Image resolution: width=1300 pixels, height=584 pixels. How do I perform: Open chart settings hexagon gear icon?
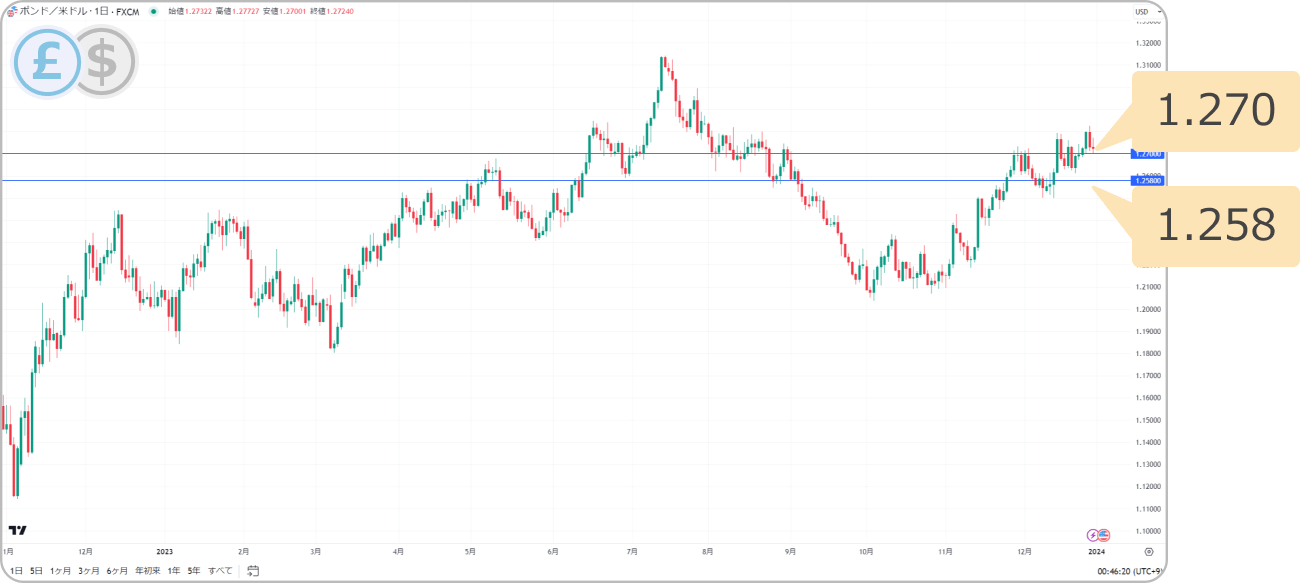pyautogui.click(x=1148, y=551)
